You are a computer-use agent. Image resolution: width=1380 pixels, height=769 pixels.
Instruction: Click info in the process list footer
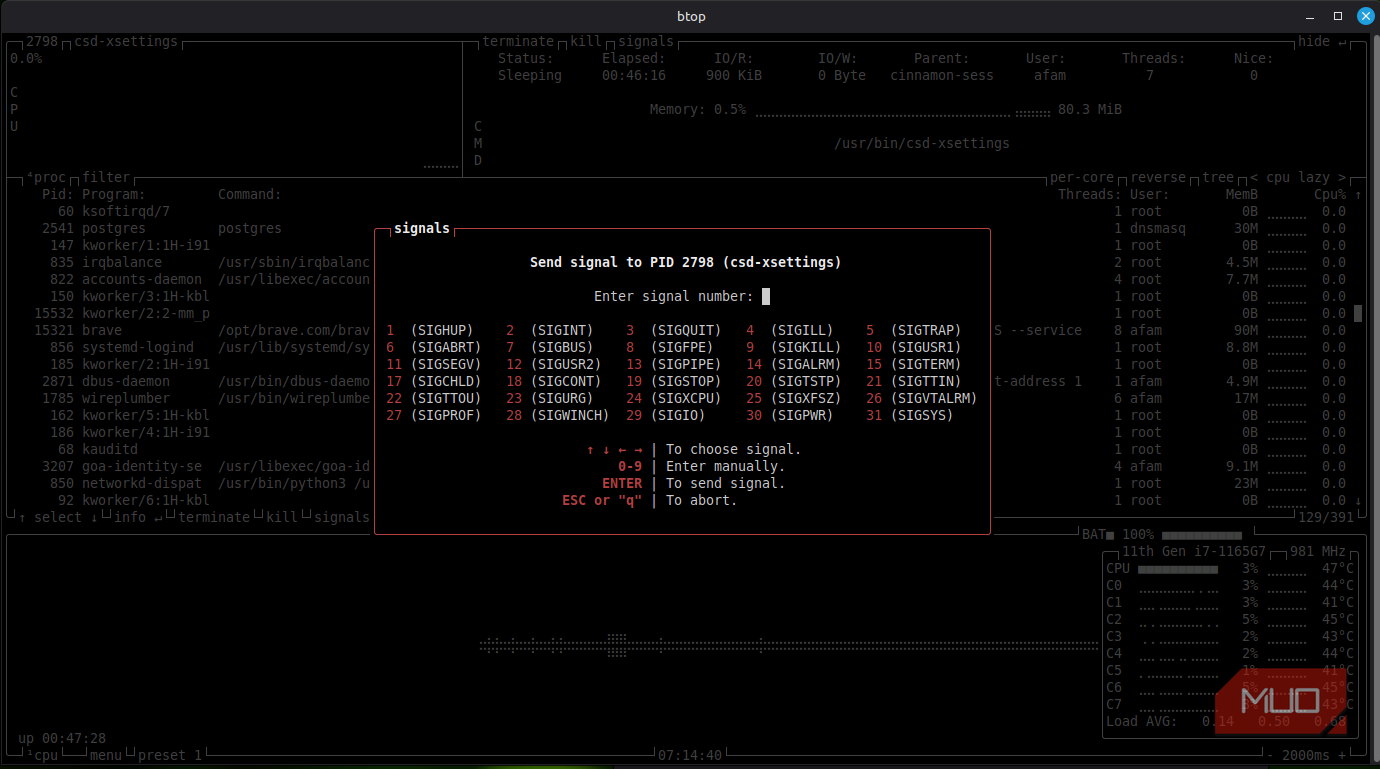tap(130, 517)
